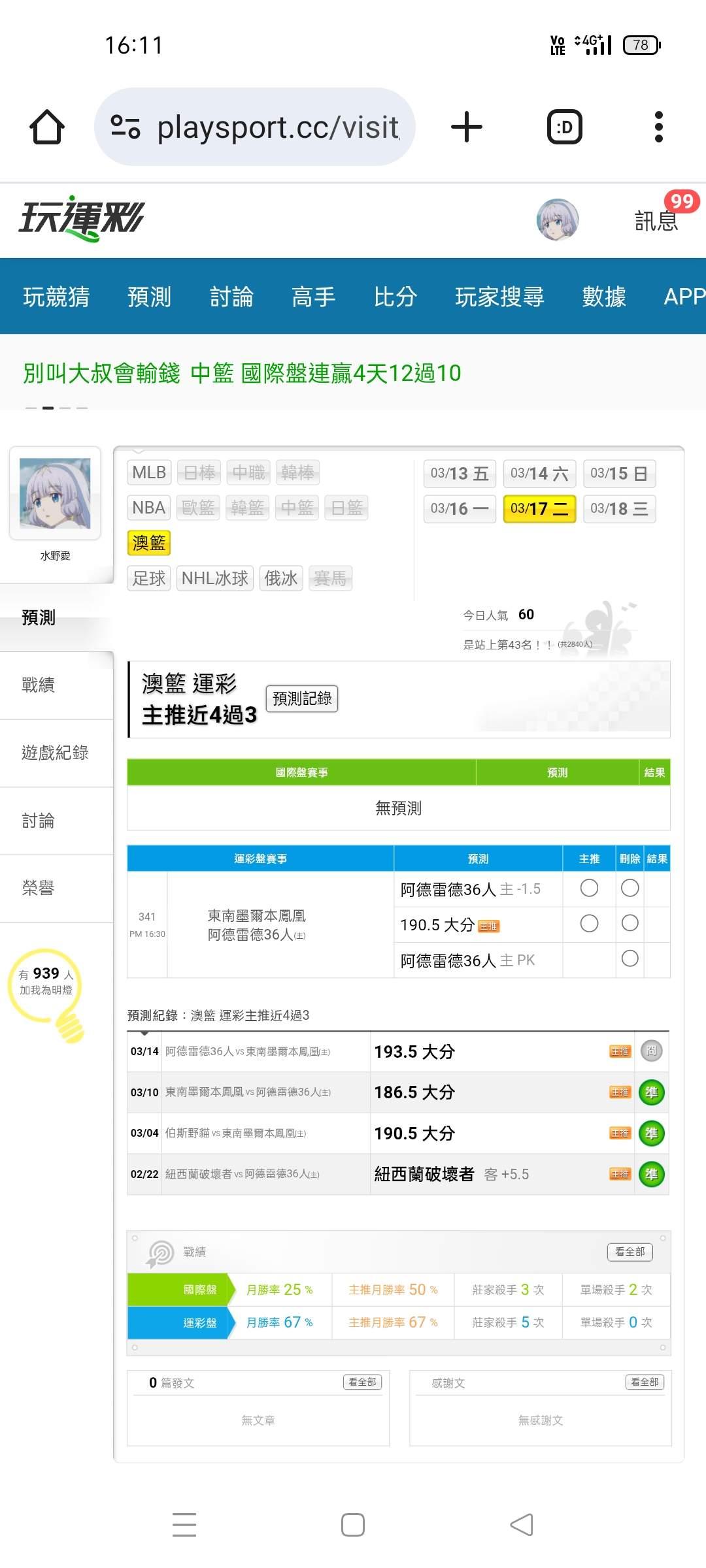Click 看全部 in 戰績 section
The image size is (706, 1568).
click(x=630, y=1252)
